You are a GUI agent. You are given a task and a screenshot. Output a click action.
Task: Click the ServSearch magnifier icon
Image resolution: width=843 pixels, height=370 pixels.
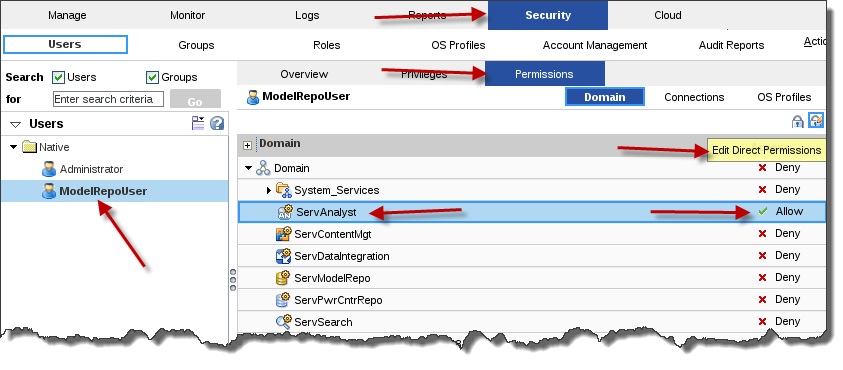pyautogui.click(x=283, y=322)
